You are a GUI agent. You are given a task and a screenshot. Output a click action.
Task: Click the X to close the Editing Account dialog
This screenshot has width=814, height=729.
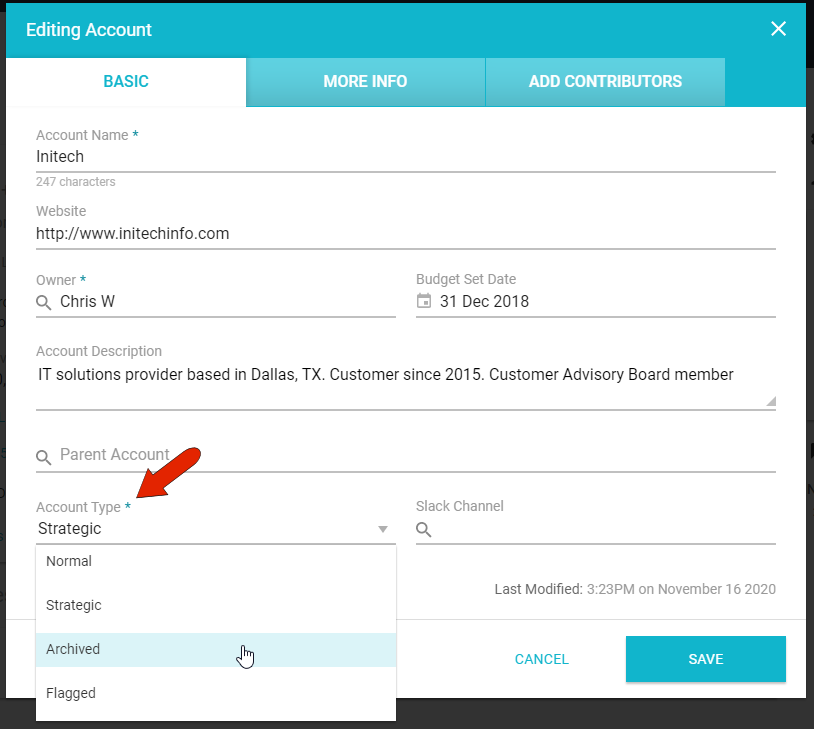click(778, 29)
